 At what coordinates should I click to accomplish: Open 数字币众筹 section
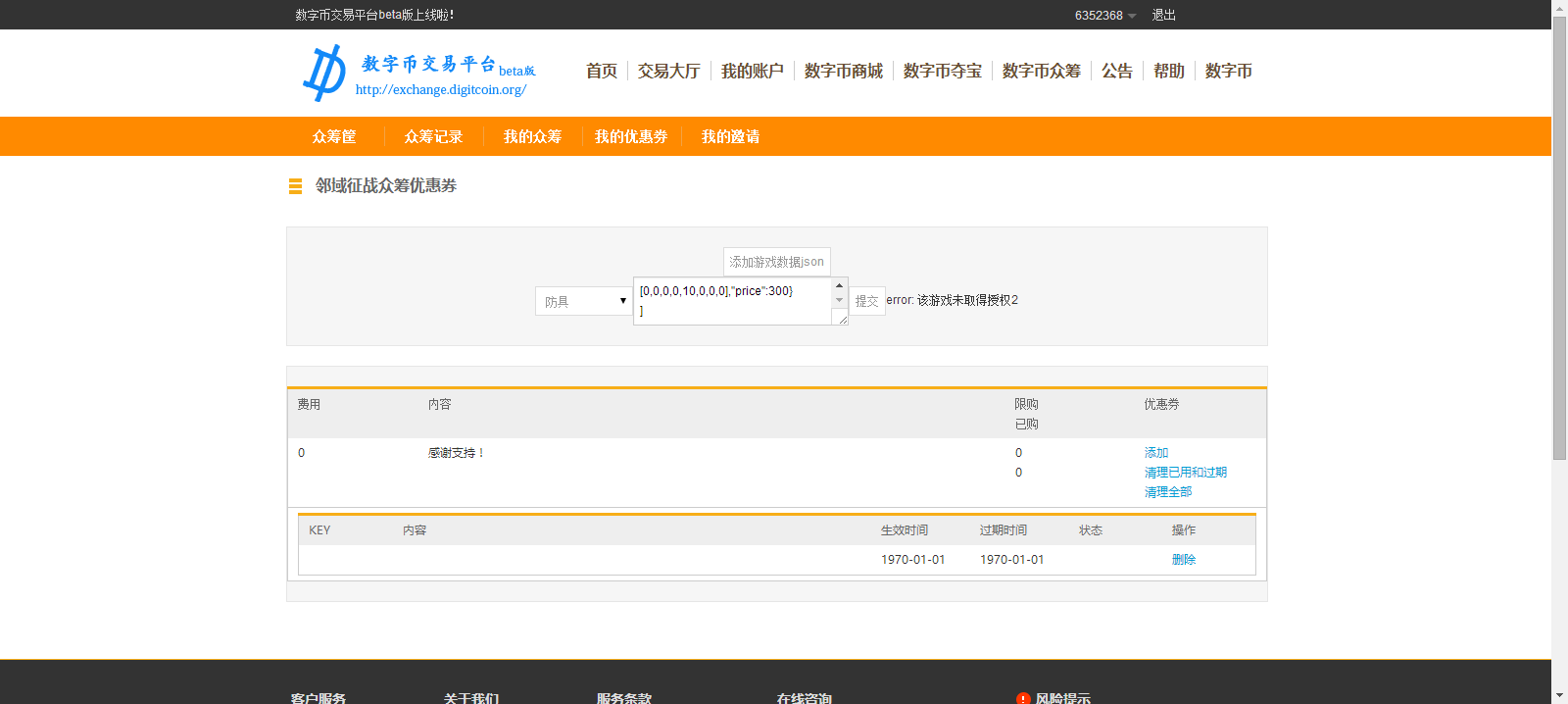pos(1042,71)
